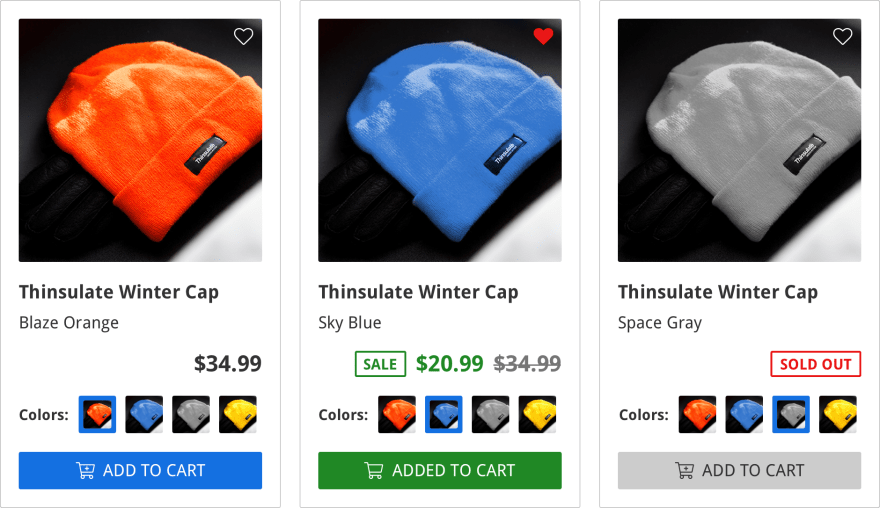
Task: Pick yellow swatch on the Sky Blue card
Action: click(538, 414)
